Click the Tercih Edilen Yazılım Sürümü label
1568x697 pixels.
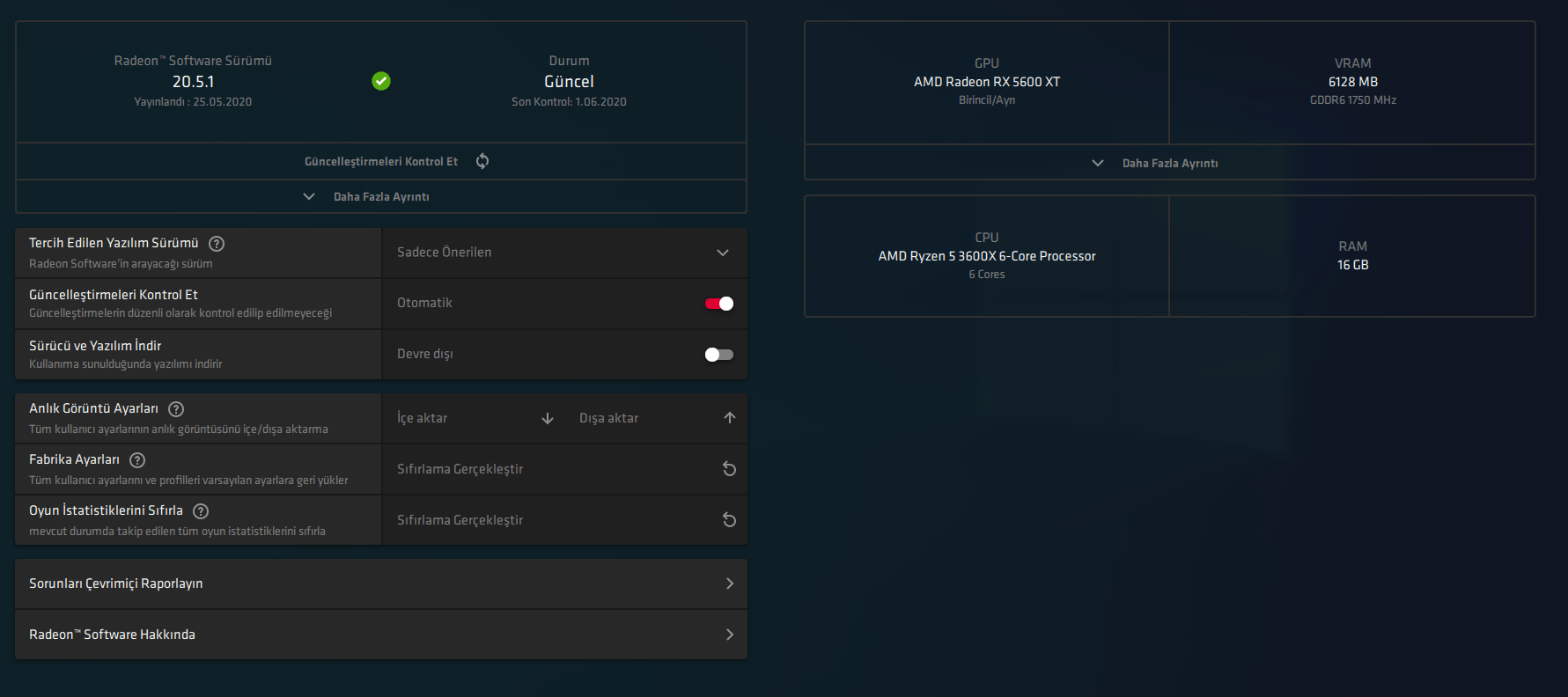point(114,243)
